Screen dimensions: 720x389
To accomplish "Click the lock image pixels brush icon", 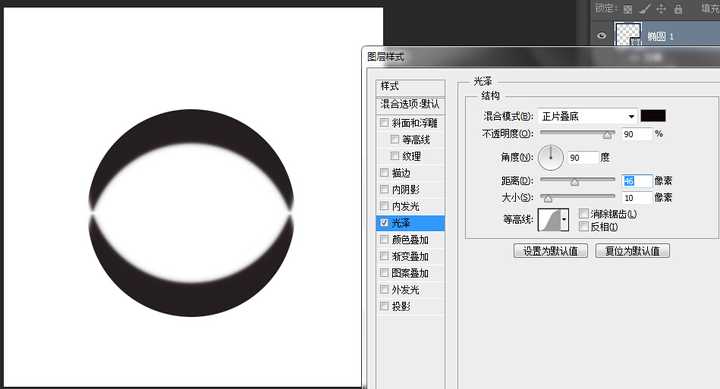I will point(645,9).
